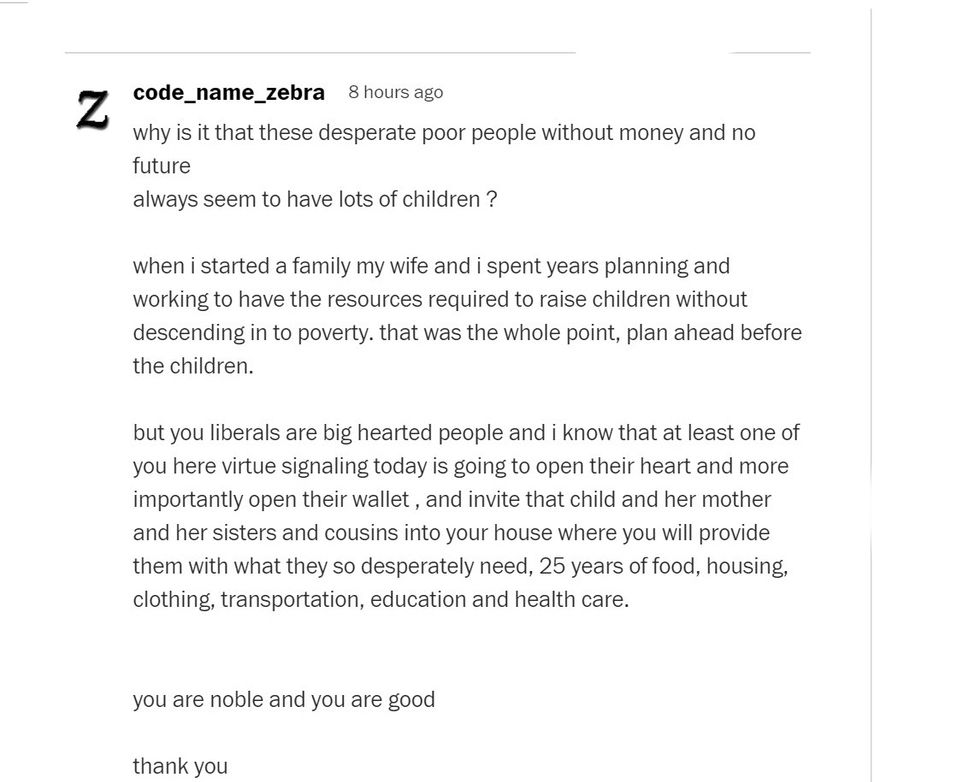The width and height of the screenshot is (980, 782).
Task: Click the line "clothing, transportation, education and health care."
Action: coord(380,600)
